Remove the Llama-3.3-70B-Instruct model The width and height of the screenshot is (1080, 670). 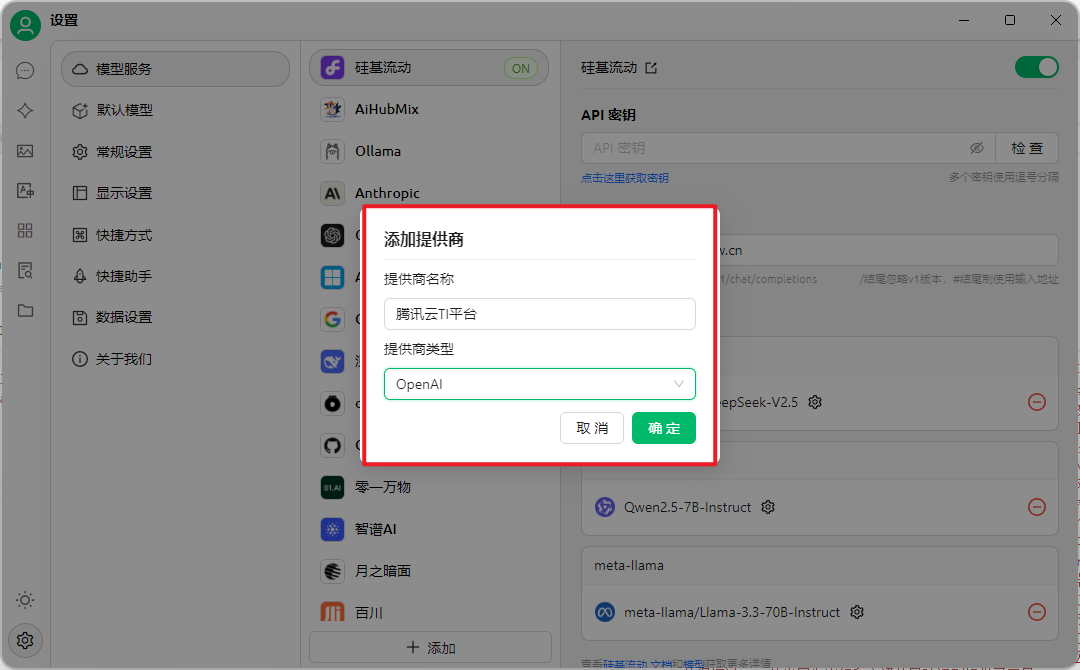1037,612
